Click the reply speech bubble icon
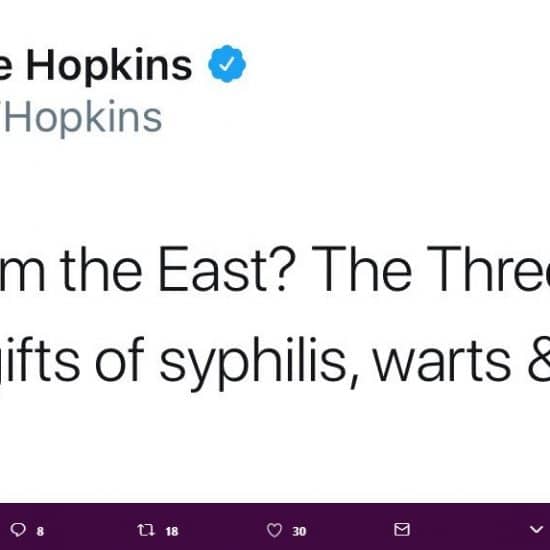The image size is (550, 550). point(18,530)
